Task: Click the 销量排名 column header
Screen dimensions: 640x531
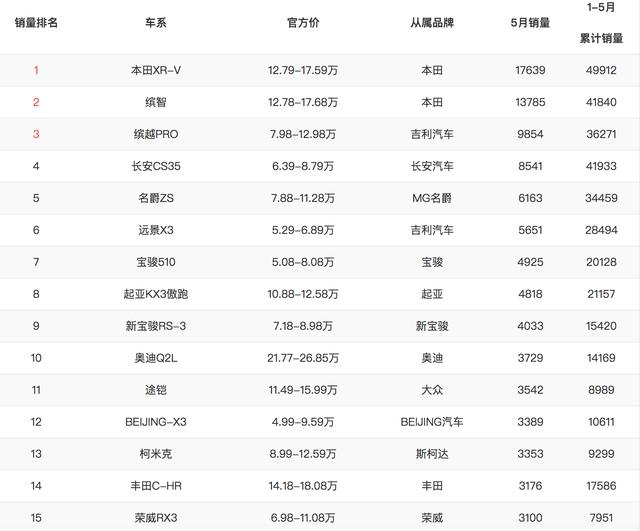Action: (x=36, y=23)
